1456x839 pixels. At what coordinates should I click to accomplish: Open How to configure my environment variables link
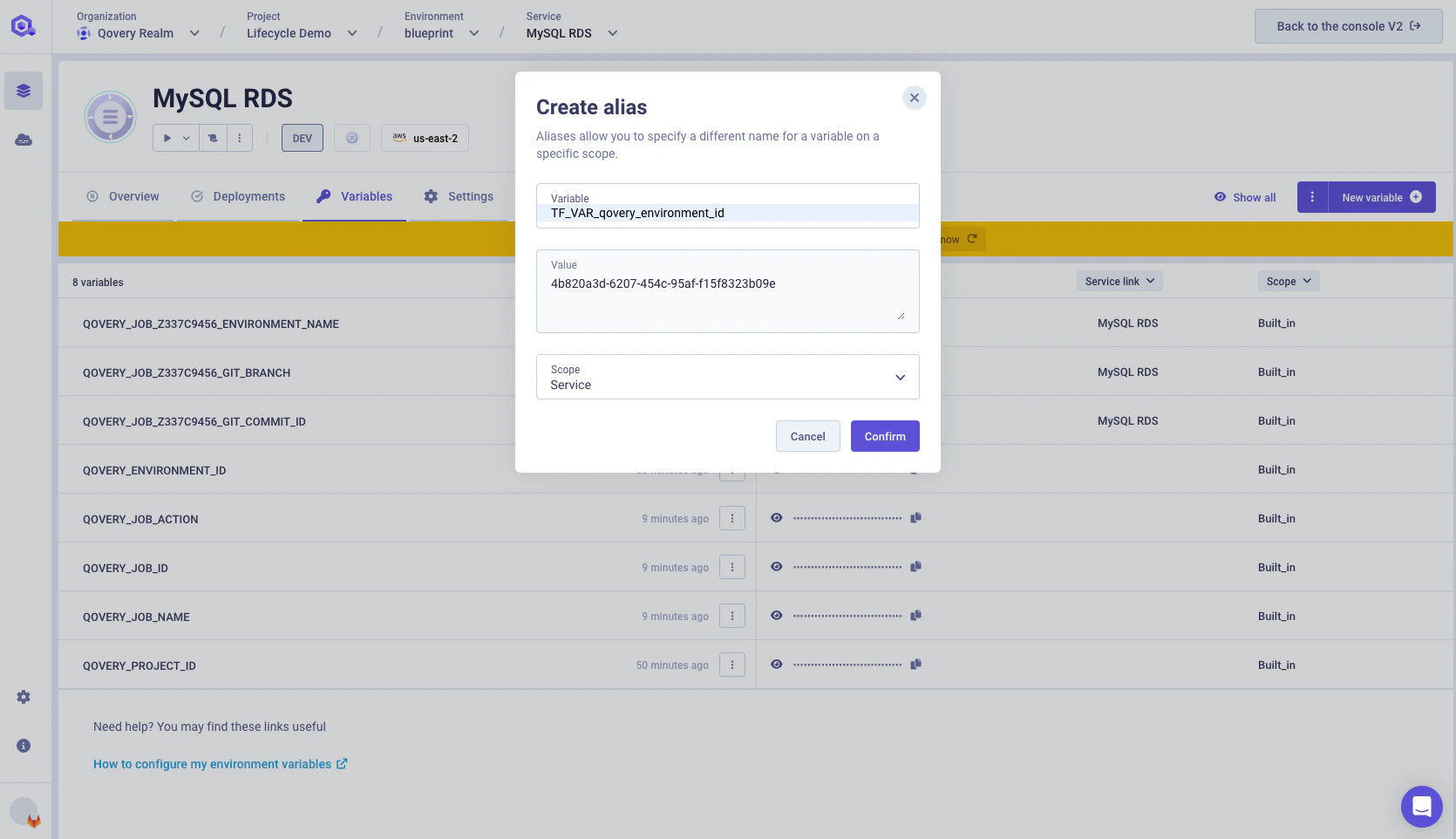[220, 764]
